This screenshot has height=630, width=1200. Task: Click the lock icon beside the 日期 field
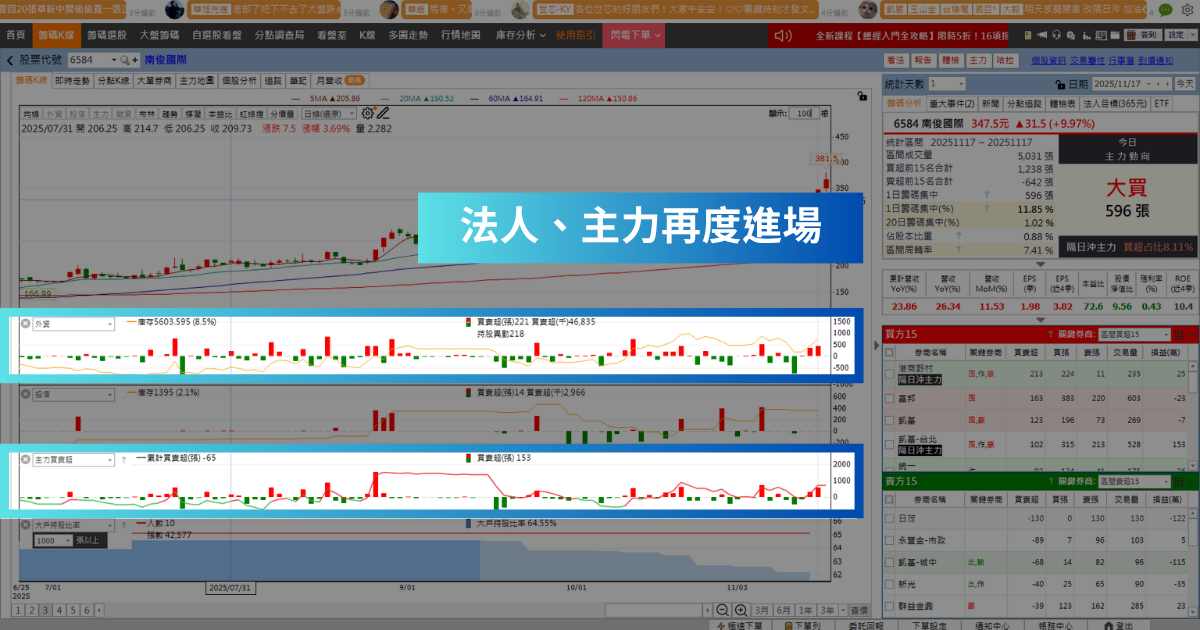click(1060, 84)
